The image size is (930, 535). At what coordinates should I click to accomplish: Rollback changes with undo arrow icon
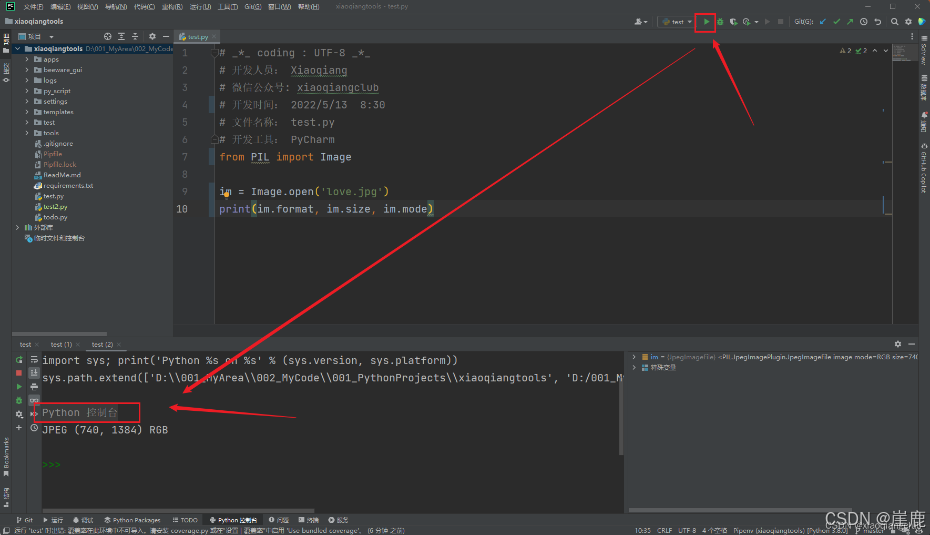pyautogui.click(x=878, y=22)
